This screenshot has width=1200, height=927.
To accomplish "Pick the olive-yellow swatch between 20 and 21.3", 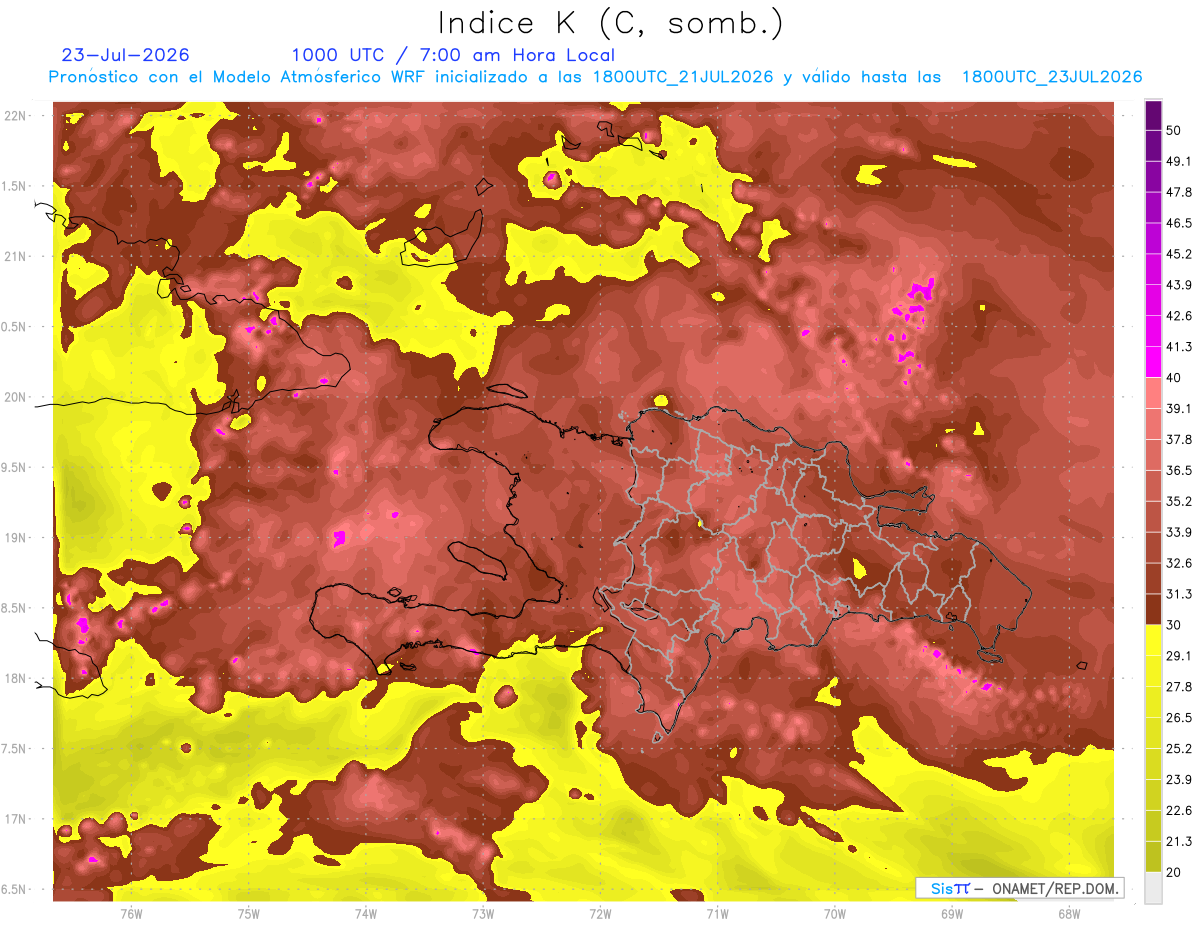I will 1153,856.
